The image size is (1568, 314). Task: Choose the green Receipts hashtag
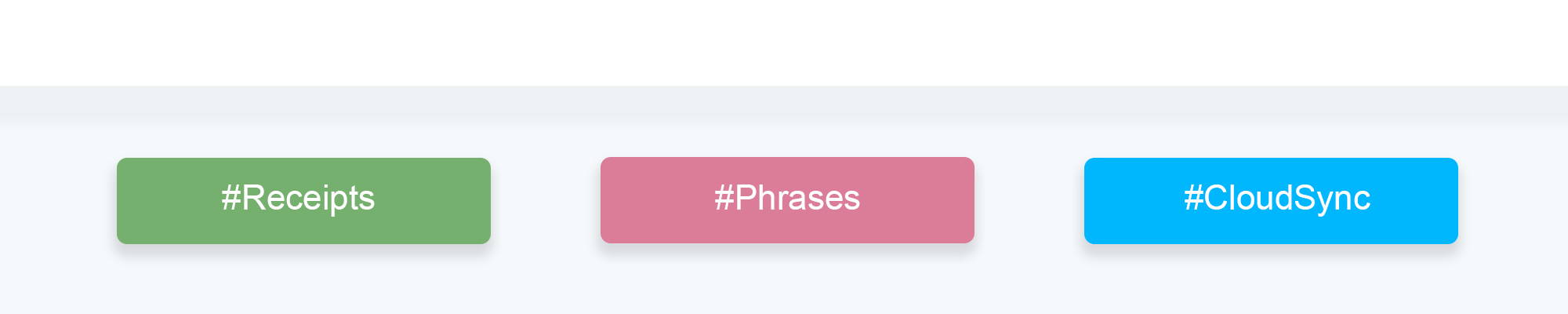click(x=303, y=201)
